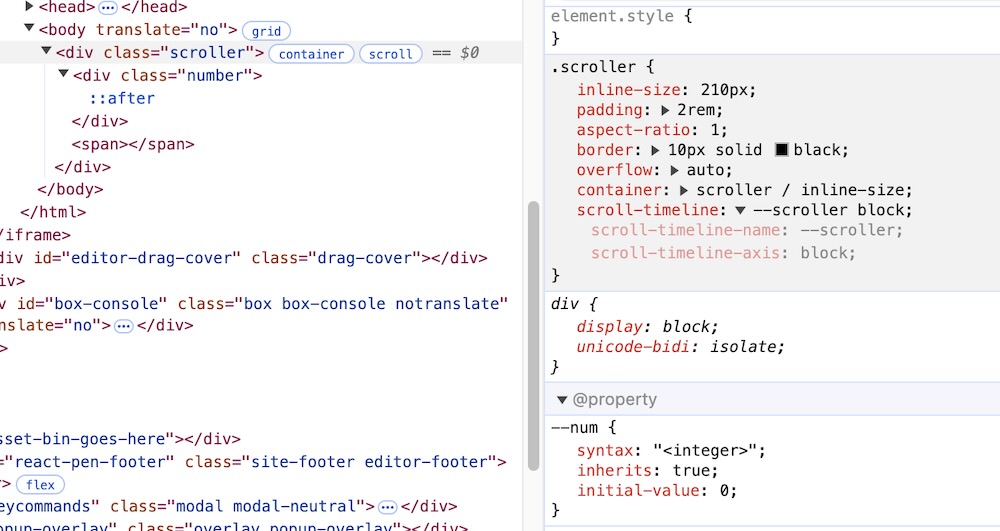Expand the box-console div ellipsis

124,326
